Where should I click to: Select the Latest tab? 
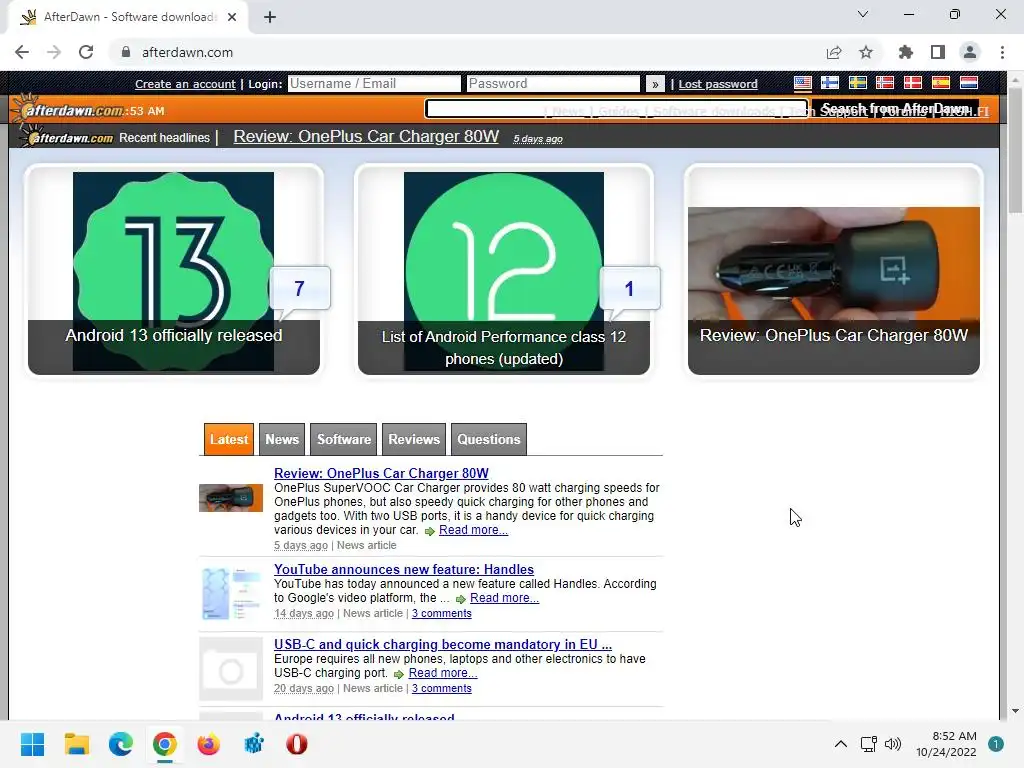tap(229, 440)
